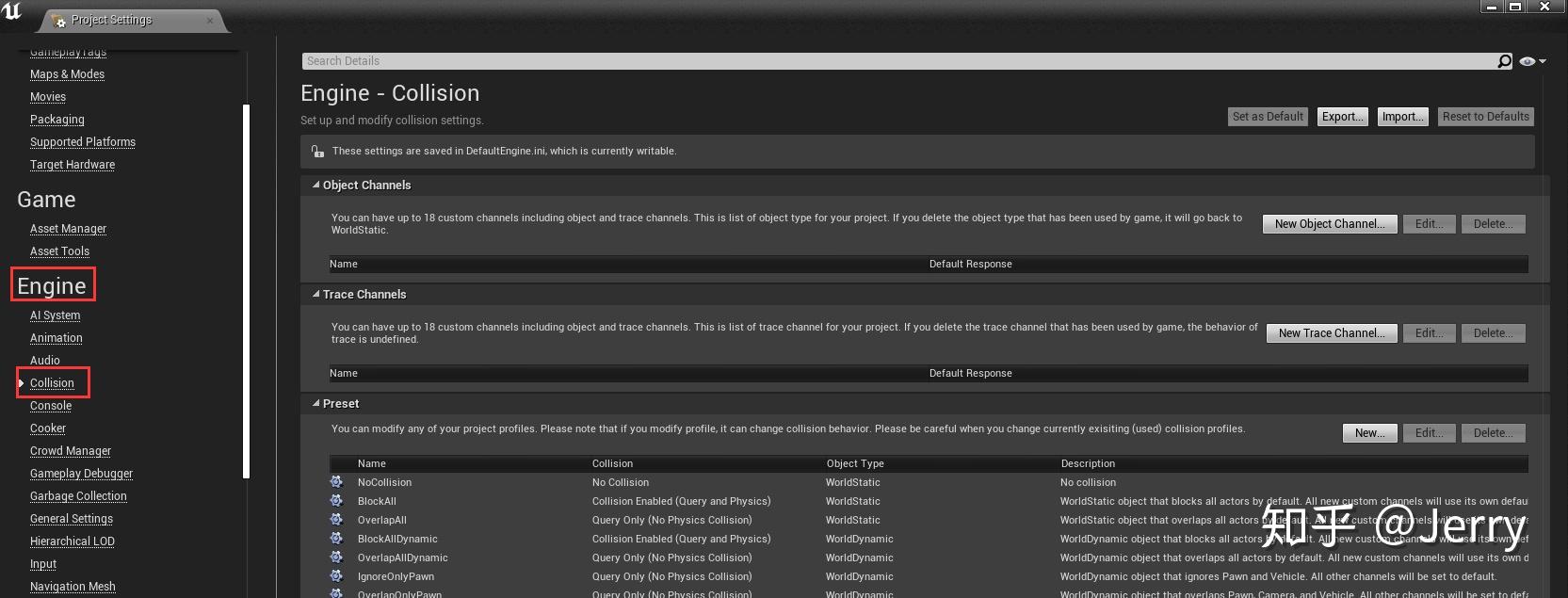Open Input settings

[x=43, y=564]
